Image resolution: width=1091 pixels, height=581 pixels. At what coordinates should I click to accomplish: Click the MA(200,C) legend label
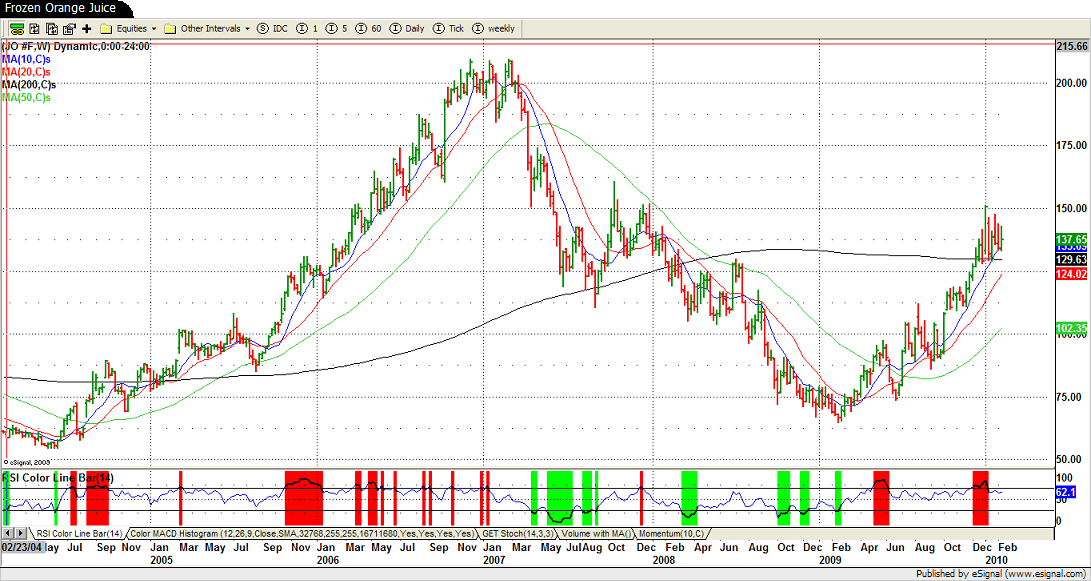[26, 85]
